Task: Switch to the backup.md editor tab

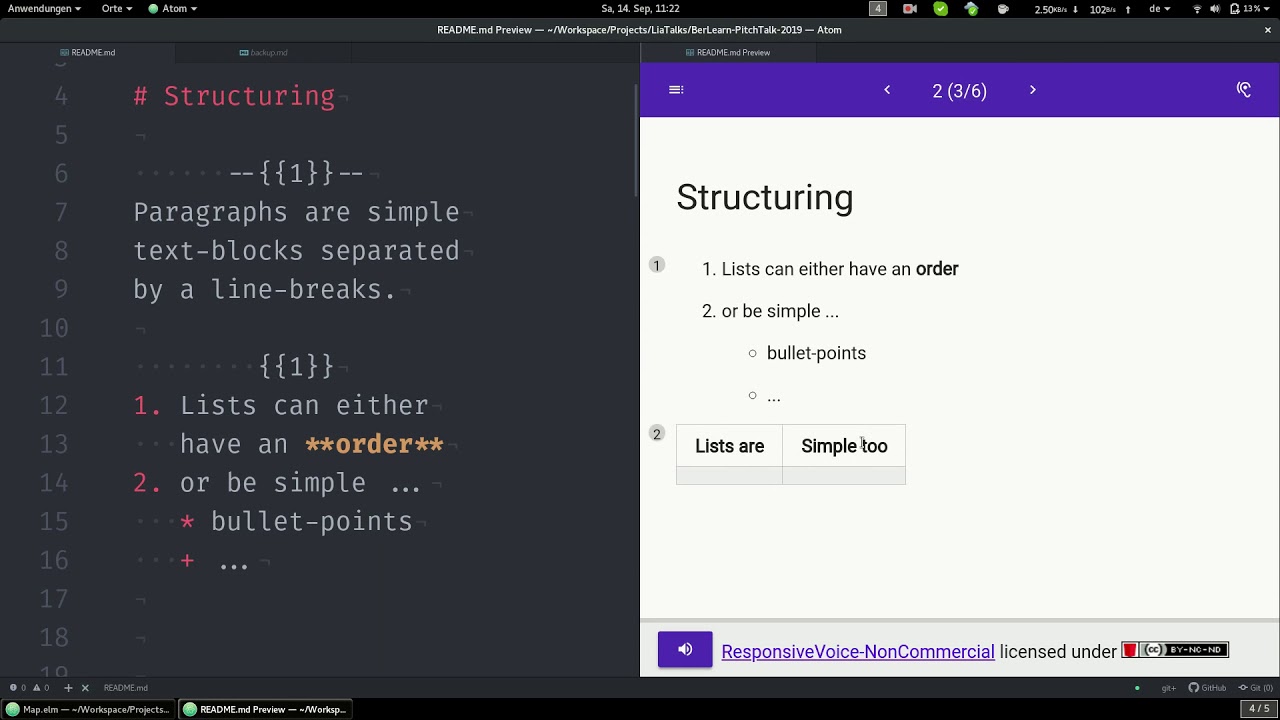Action: pos(264,52)
